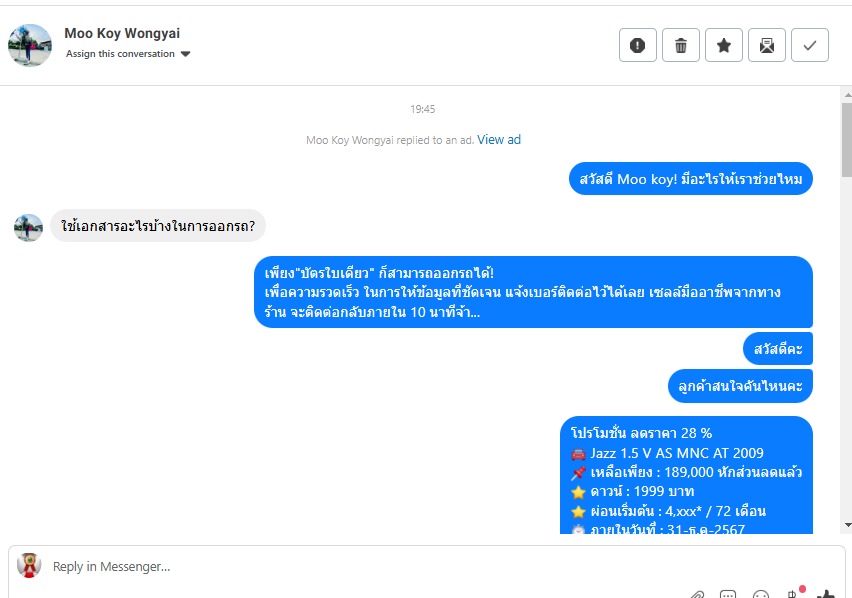Viewport: 852px width, 598px height.
Task: Click scrollbar down arrow in chat
Action: point(847,525)
